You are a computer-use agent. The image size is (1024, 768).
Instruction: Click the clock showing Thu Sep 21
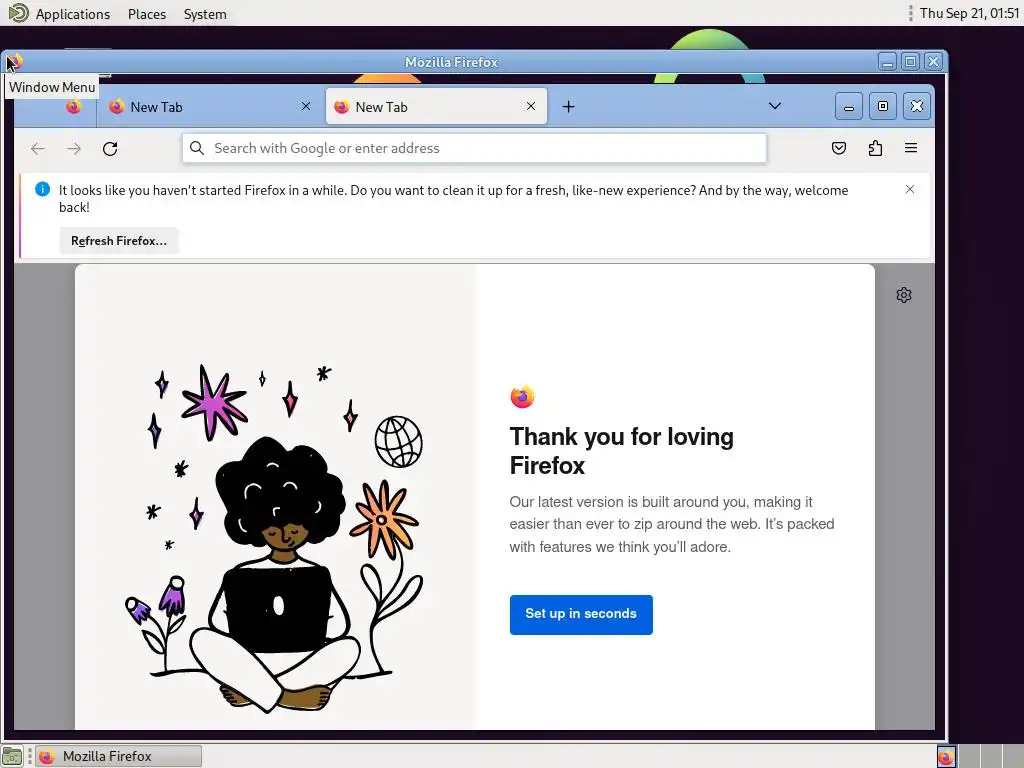pyautogui.click(x=969, y=13)
